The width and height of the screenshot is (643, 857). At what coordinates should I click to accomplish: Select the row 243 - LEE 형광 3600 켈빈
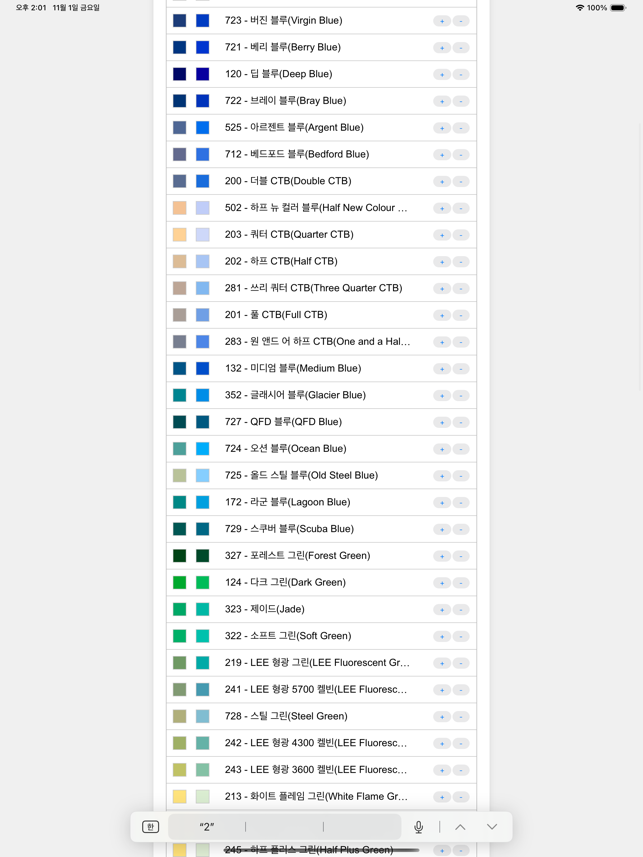click(x=322, y=771)
